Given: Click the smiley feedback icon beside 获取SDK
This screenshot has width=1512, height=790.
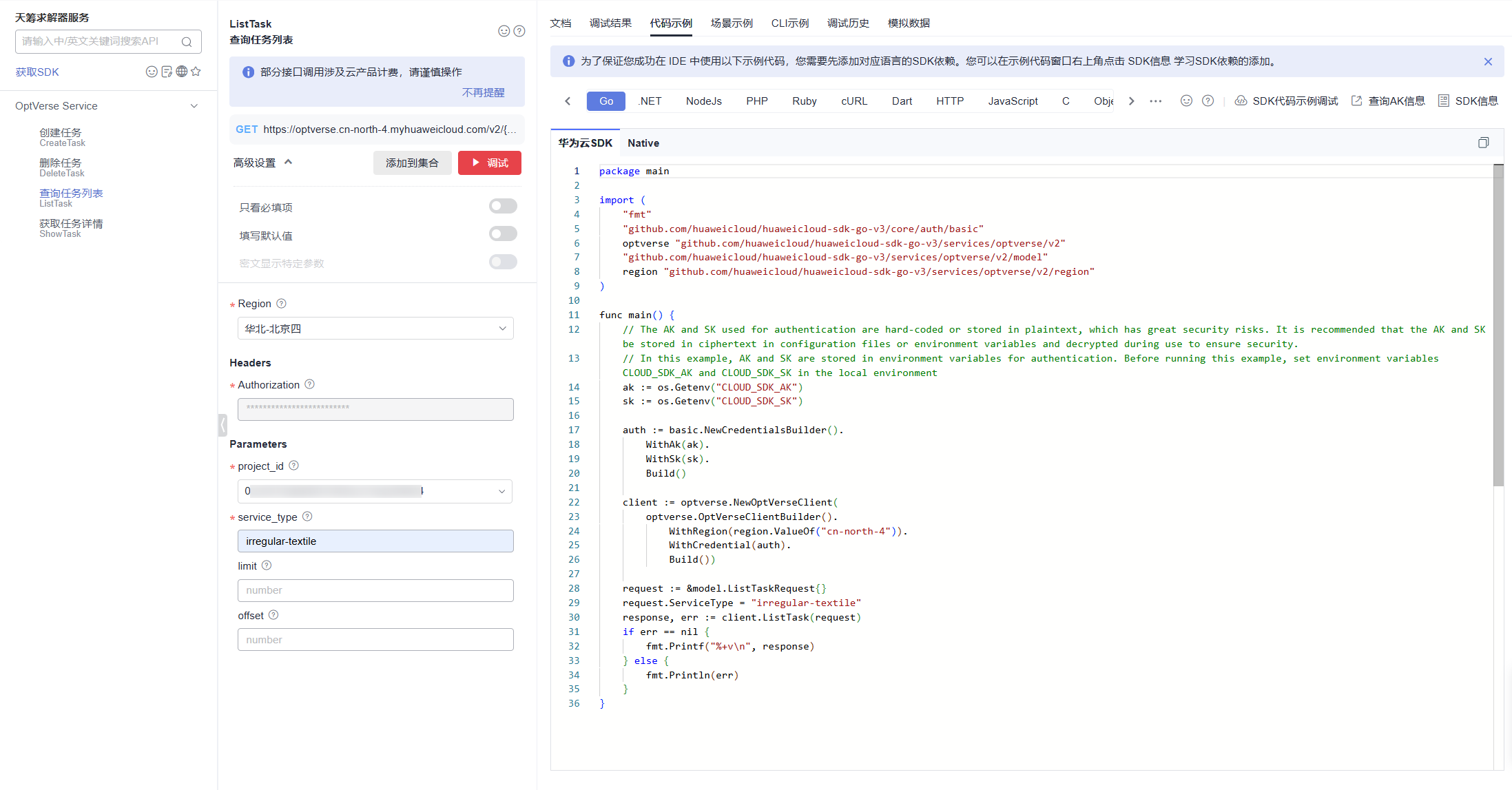Looking at the screenshot, I should (x=152, y=72).
